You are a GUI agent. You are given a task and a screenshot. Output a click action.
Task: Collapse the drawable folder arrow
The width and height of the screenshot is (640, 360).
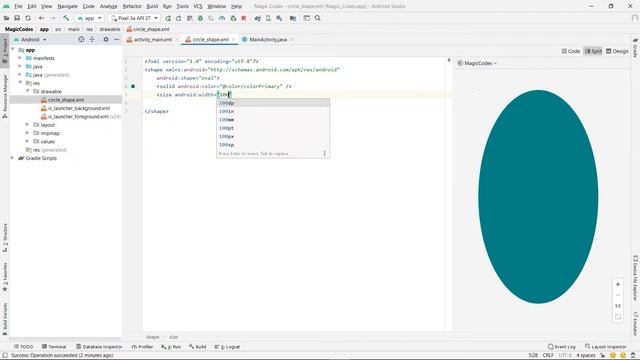pos(28,91)
